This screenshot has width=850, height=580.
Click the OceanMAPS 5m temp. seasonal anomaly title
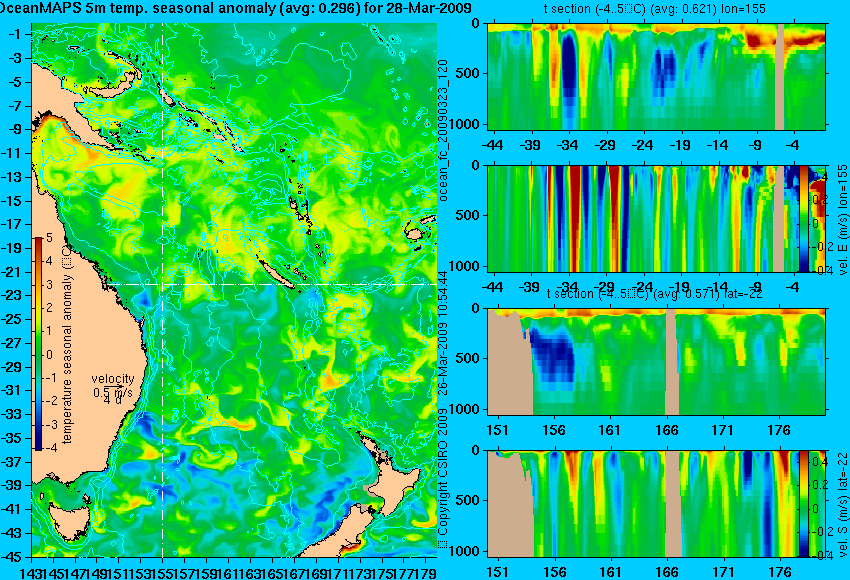coord(236,9)
